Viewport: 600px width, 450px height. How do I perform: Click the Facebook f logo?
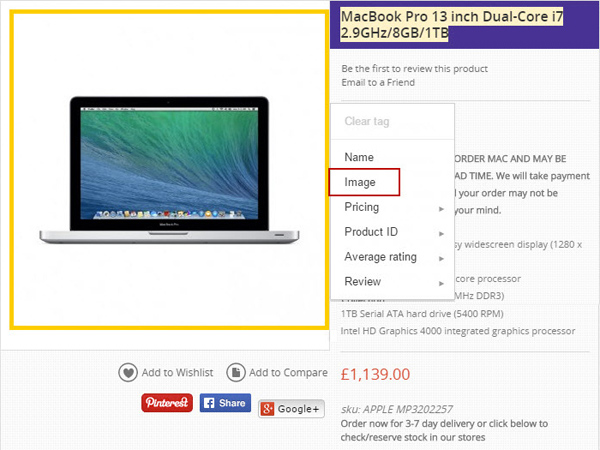[x=209, y=403]
